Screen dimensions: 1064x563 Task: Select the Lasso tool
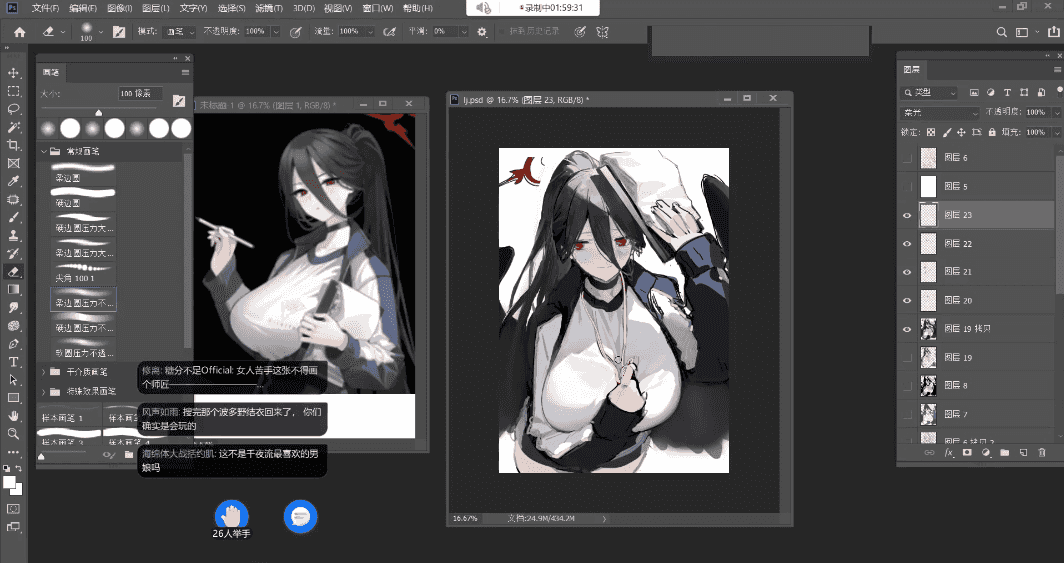(13, 109)
